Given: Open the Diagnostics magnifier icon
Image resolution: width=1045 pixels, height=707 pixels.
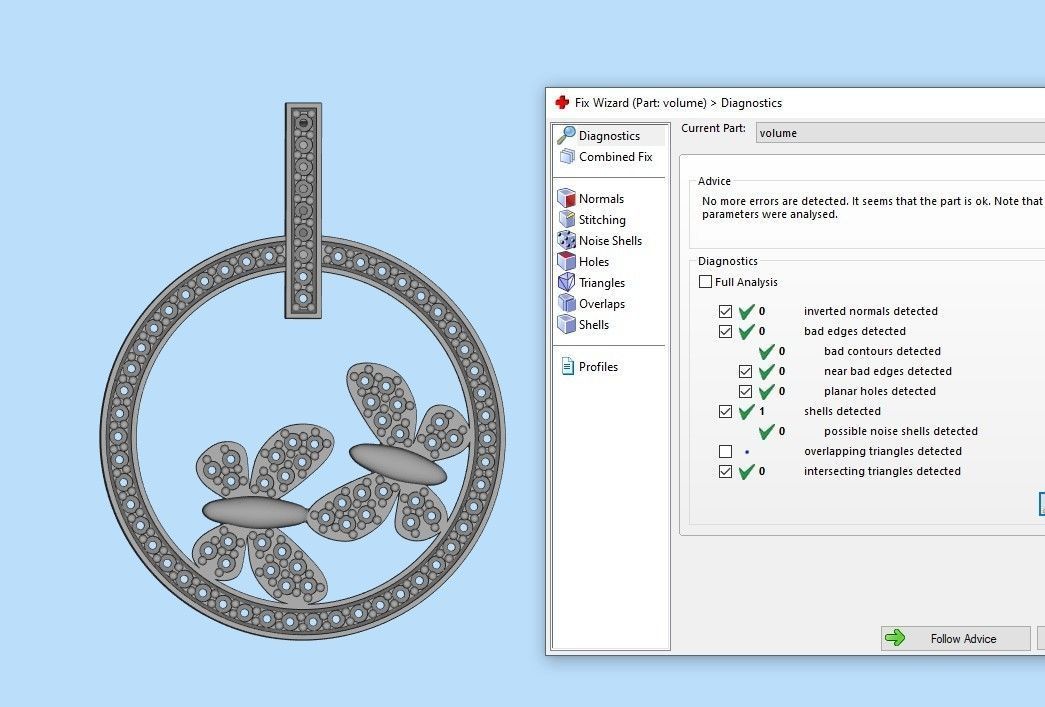Looking at the screenshot, I should click(x=566, y=135).
